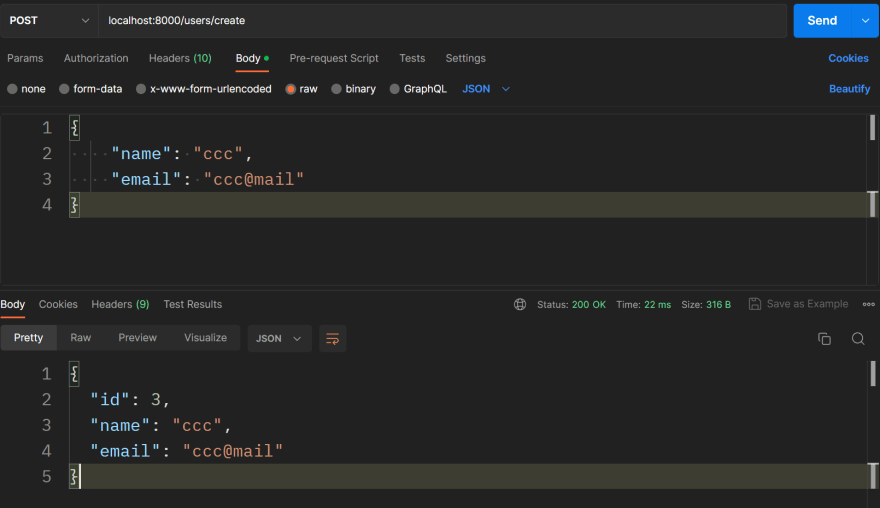This screenshot has width=880, height=508.
Task: Select the request Body tab
Action: (252, 58)
